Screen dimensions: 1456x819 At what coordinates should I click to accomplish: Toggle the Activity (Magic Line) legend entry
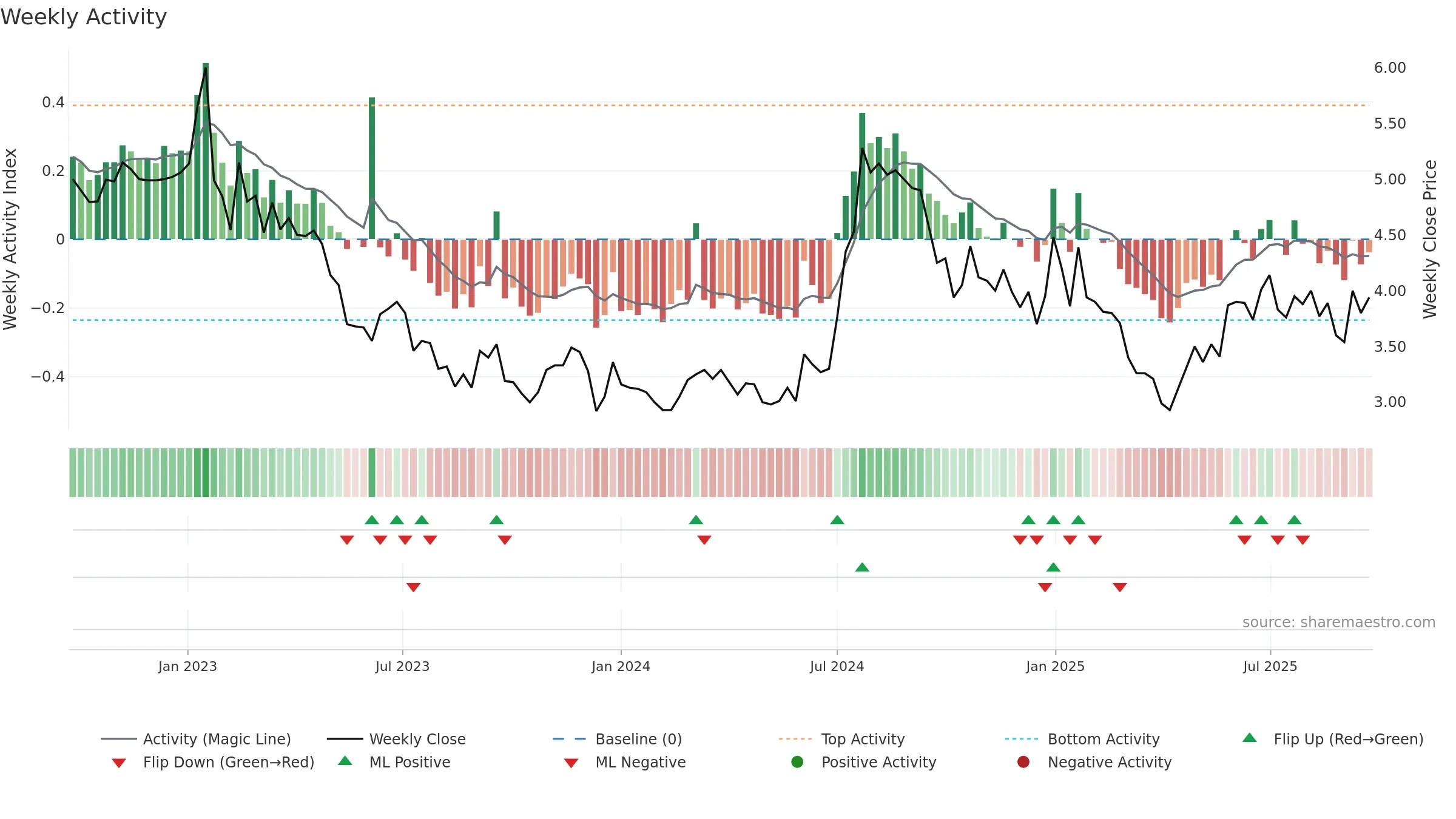click(x=196, y=739)
